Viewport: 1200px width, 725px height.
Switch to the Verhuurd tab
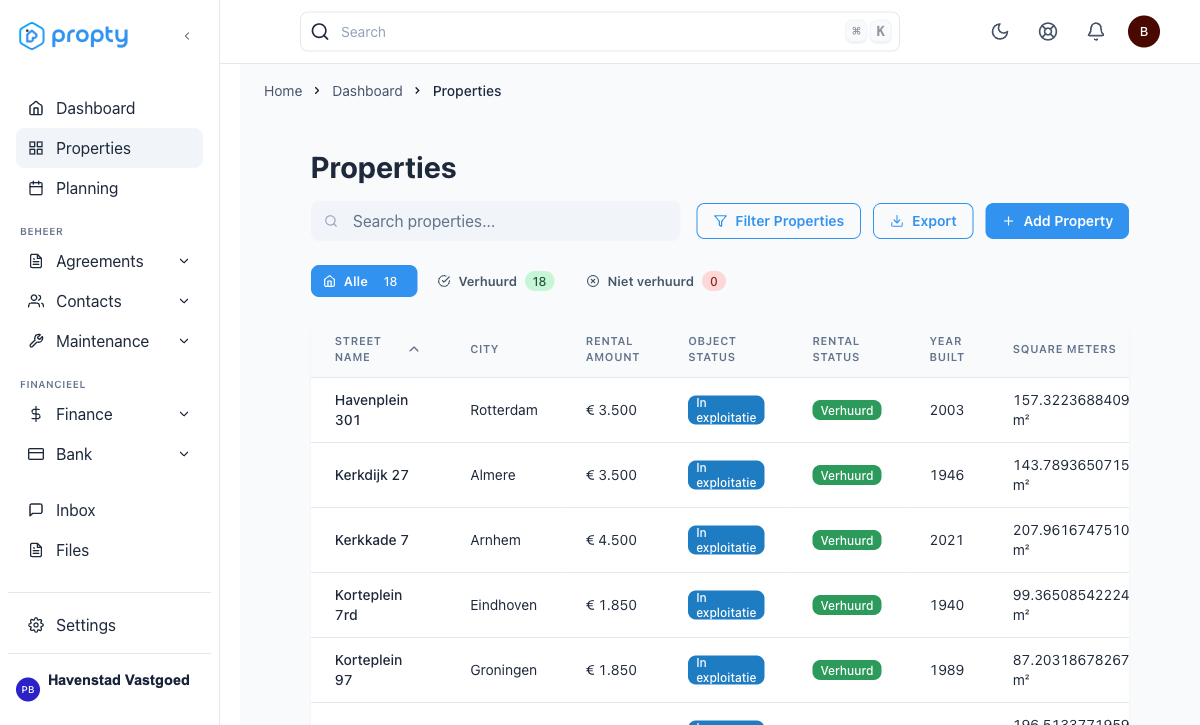point(495,281)
